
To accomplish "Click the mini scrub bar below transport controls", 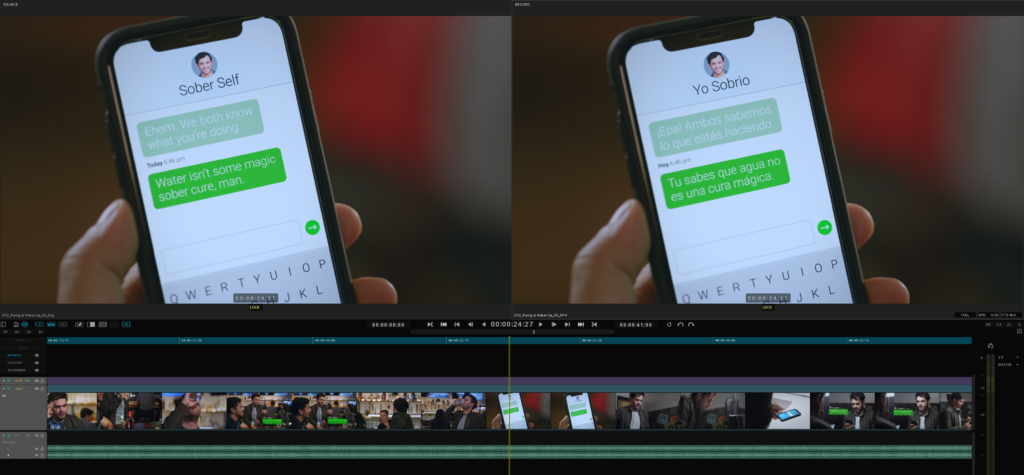I will pos(512,332).
